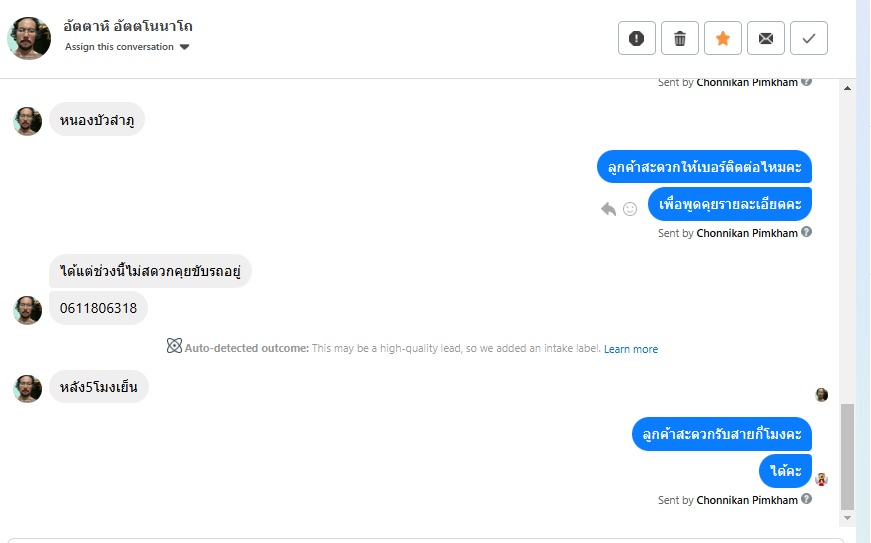The image size is (871, 543).
Task: Click the conversation scrollbar thumb
Action: (848, 456)
